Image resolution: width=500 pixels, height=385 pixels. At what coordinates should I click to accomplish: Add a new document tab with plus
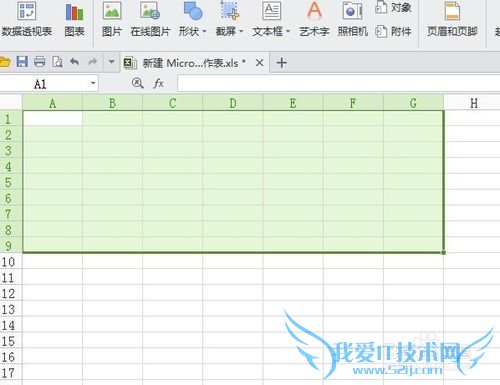click(282, 63)
